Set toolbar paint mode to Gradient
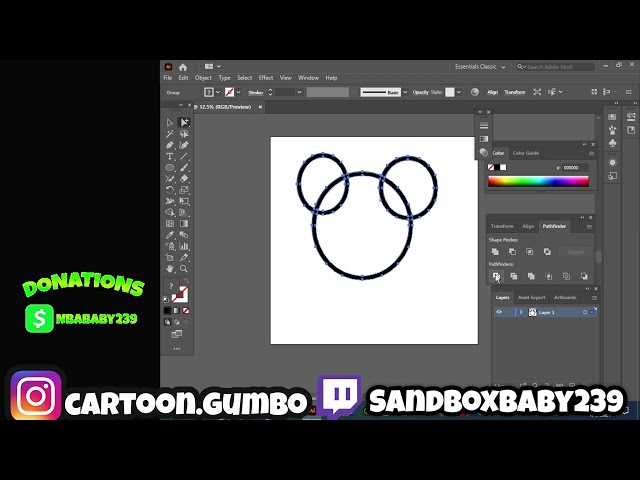Viewport: 640px width, 480px height. pos(176,311)
